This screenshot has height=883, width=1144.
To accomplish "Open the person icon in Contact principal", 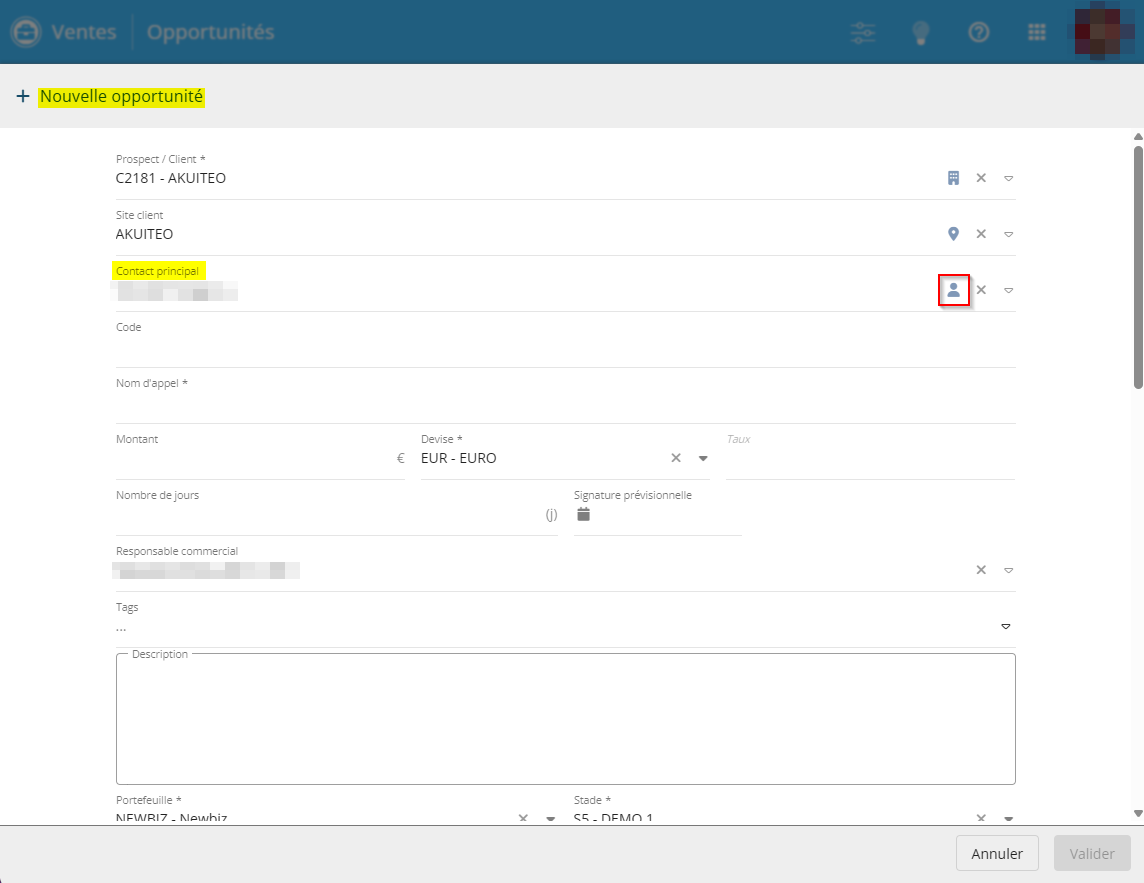I will (953, 290).
